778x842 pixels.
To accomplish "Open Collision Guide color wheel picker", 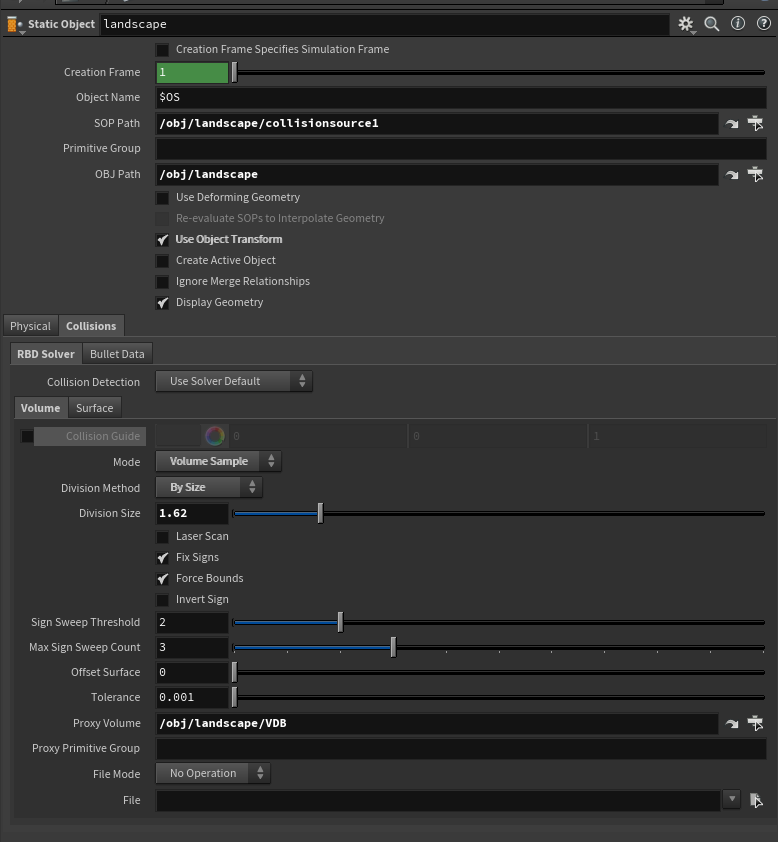I will pyautogui.click(x=215, y=436).
